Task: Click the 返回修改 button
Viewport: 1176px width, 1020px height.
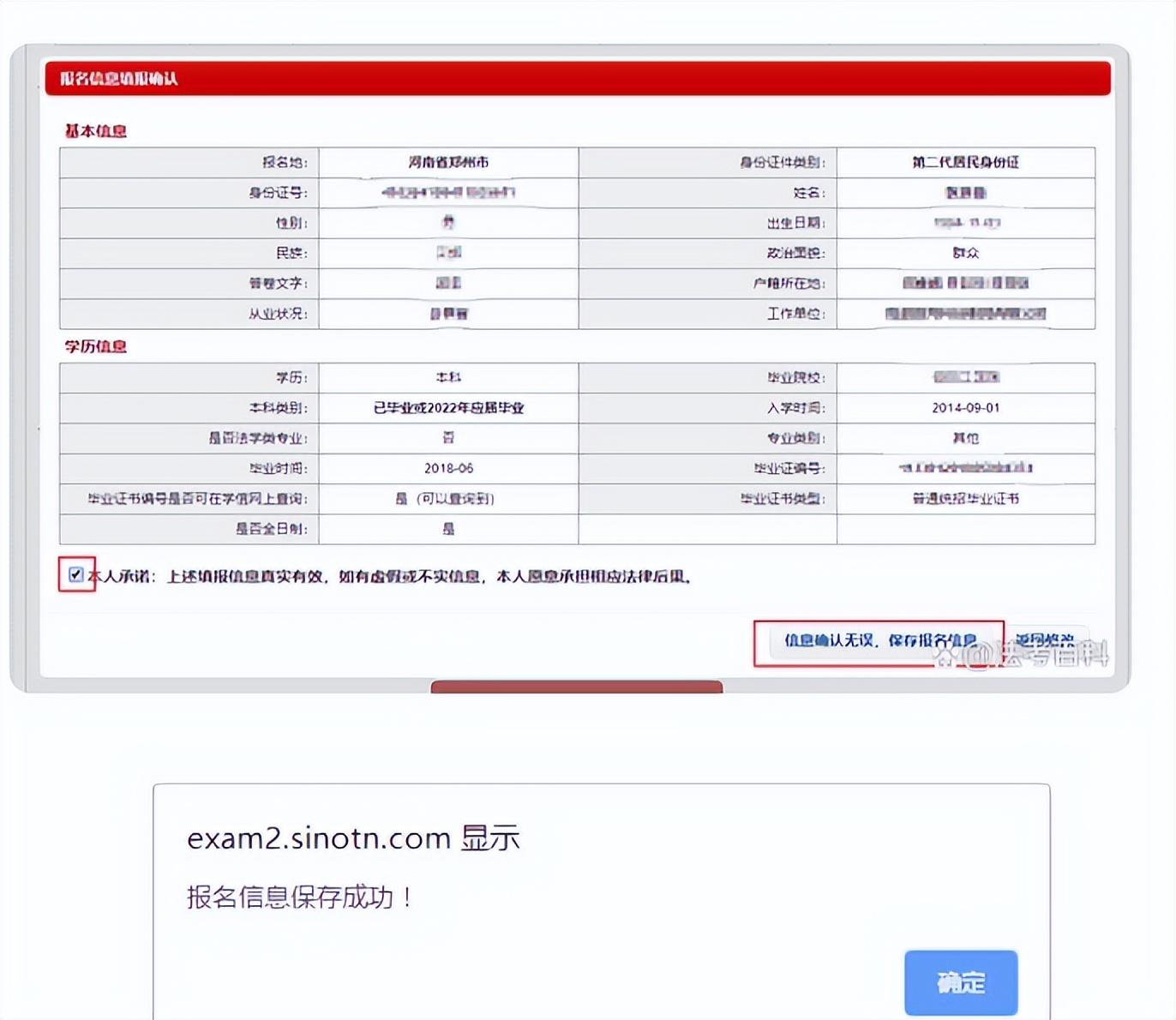Action: [1045, 639]
